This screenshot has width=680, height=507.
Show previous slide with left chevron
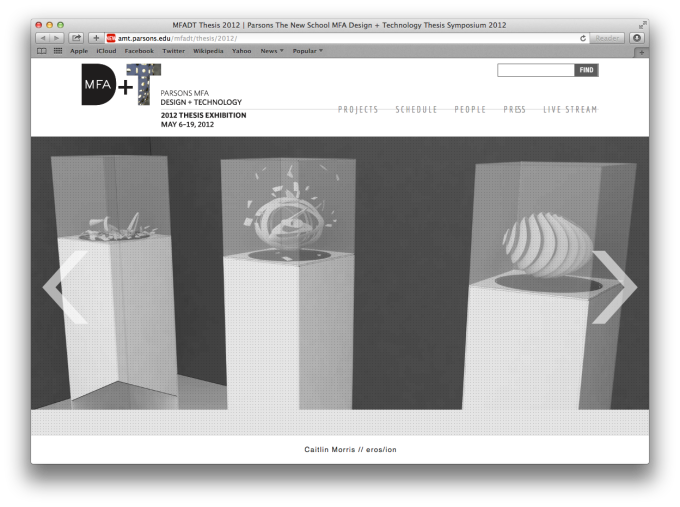65,287
